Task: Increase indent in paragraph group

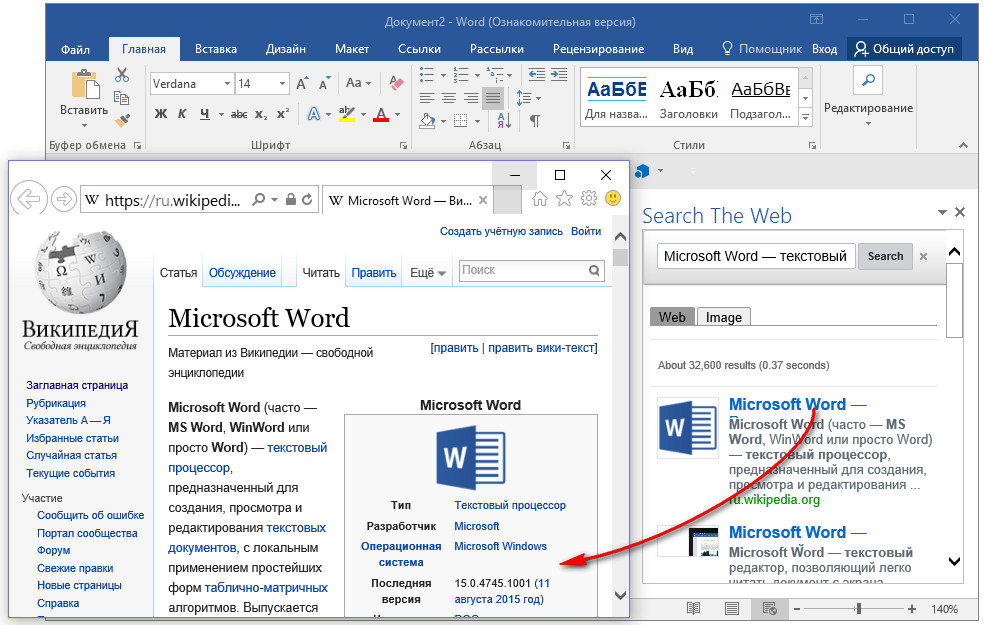Action: point(559,75)
